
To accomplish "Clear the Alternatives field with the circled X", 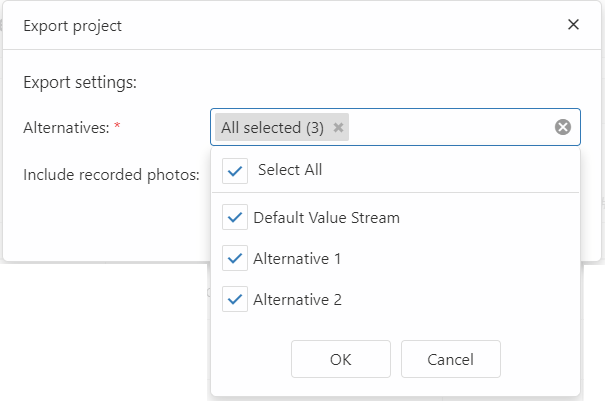I will pyautogui.click(x=563, y=127).
